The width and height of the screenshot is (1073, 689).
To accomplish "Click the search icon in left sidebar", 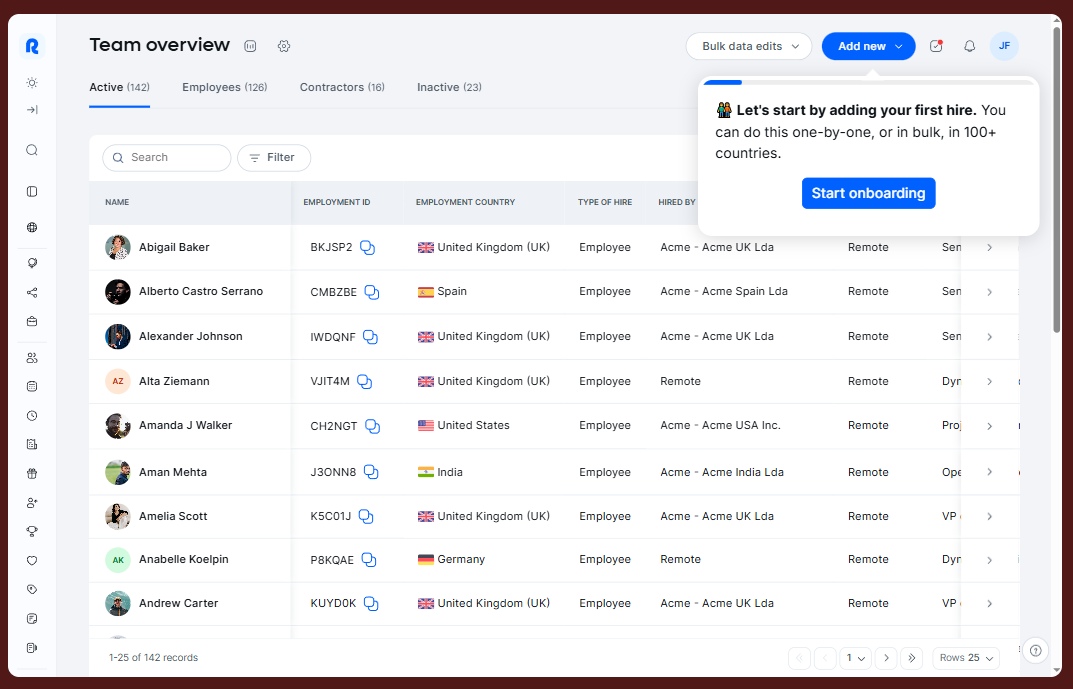I will [32, 150].
